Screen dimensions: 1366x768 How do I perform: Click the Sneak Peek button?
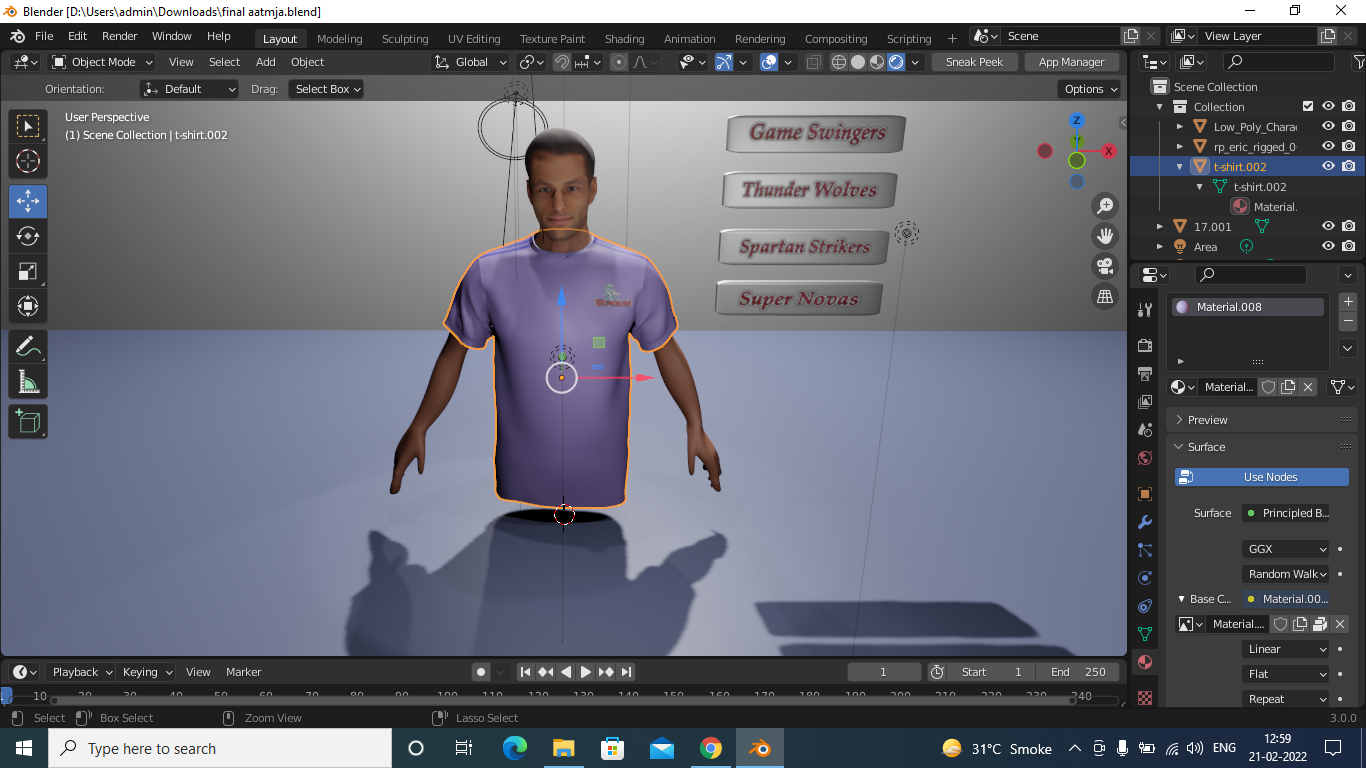tap(975, 62)
